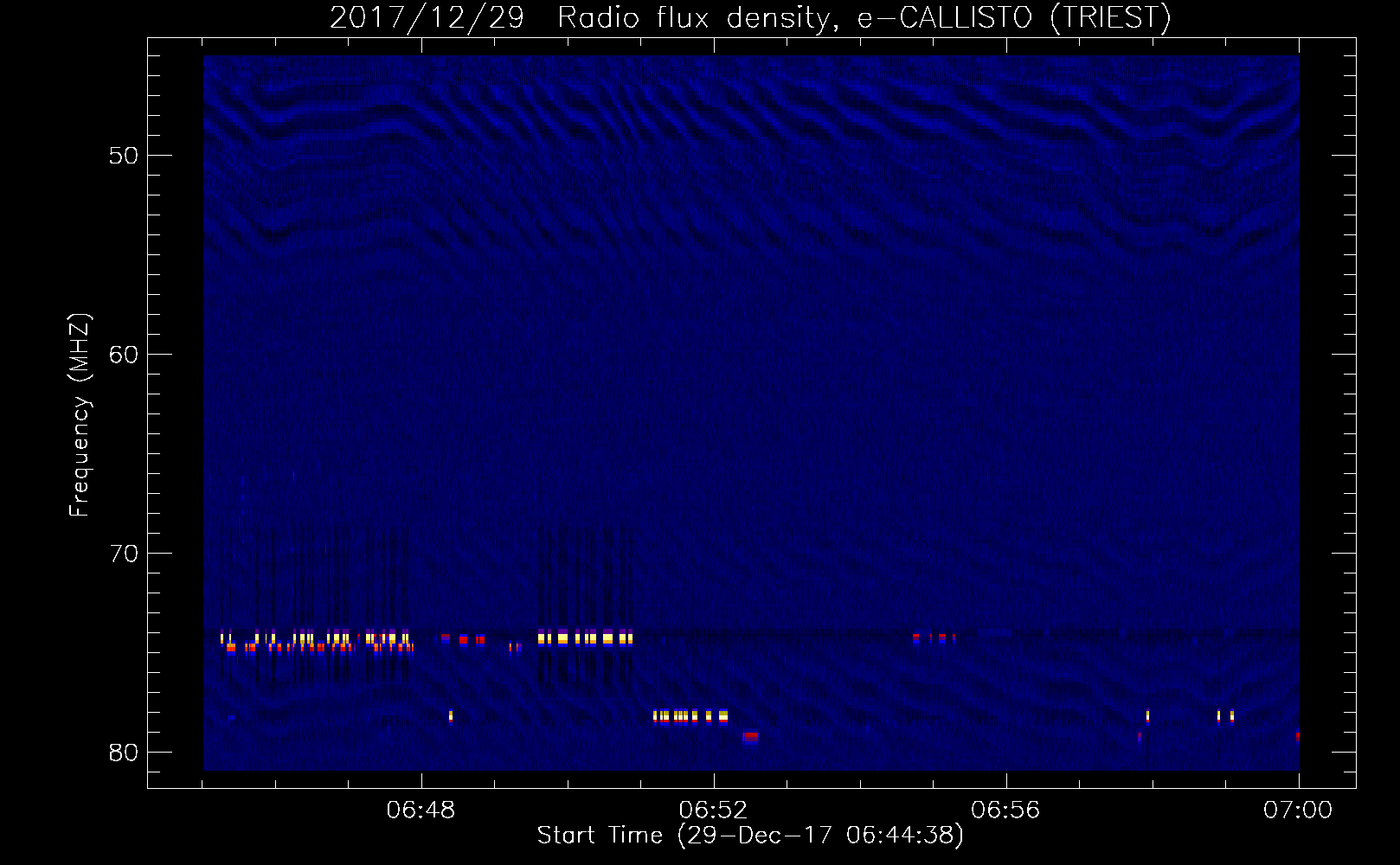Click the '70' frequency tick label
Viewport: 1400px width, 865px height.
coord(124,554)
